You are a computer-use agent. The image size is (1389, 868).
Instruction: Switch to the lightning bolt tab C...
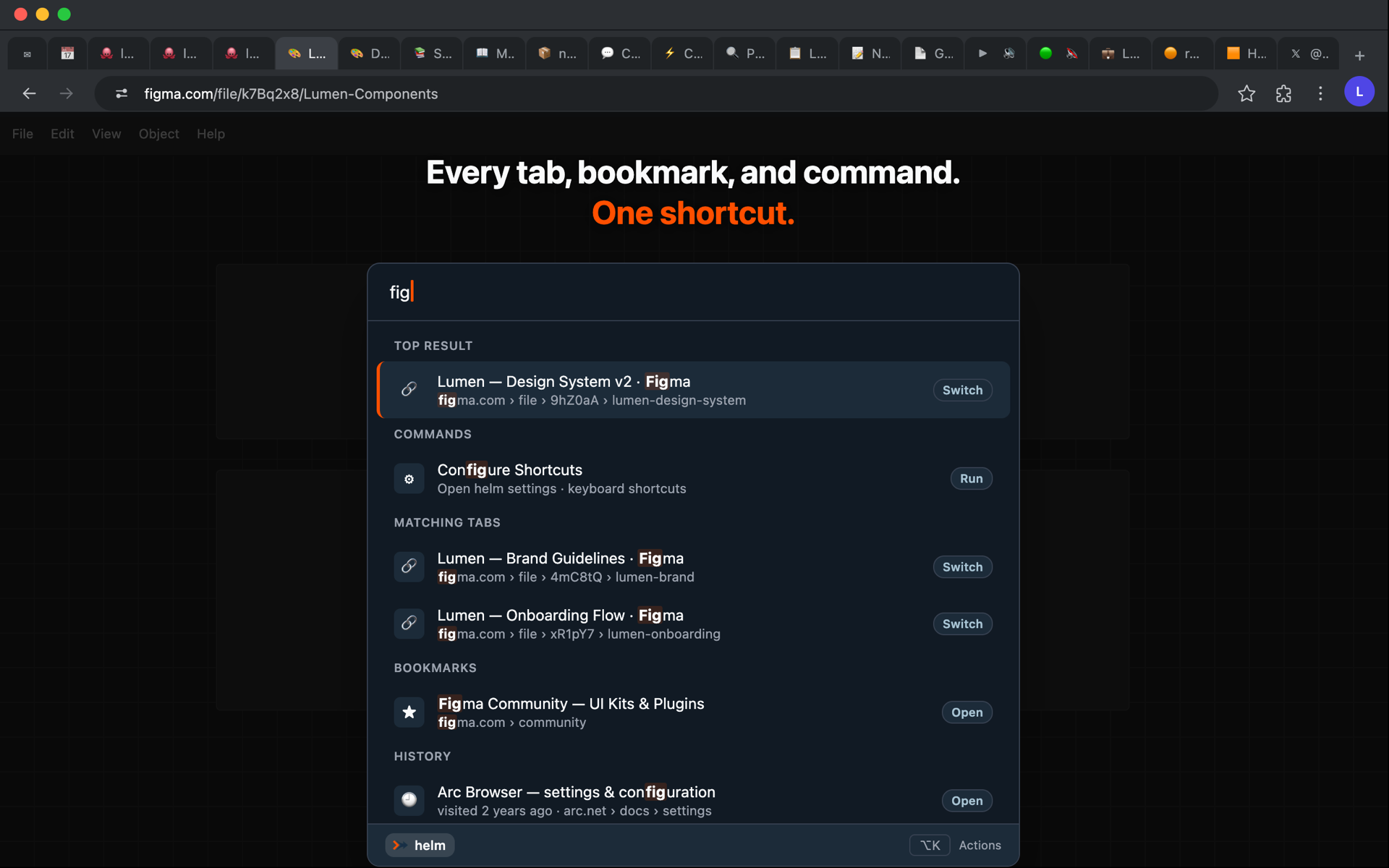point(682,54)
